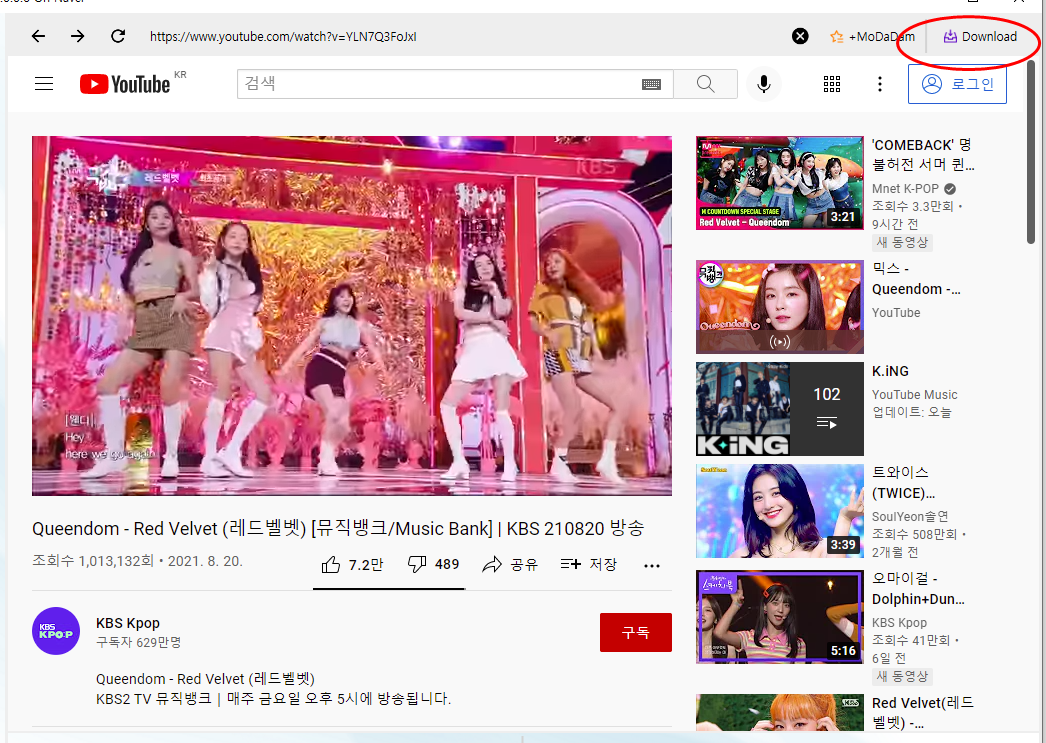
Task: Click the Queendom video player
Action: pos(352,315)
